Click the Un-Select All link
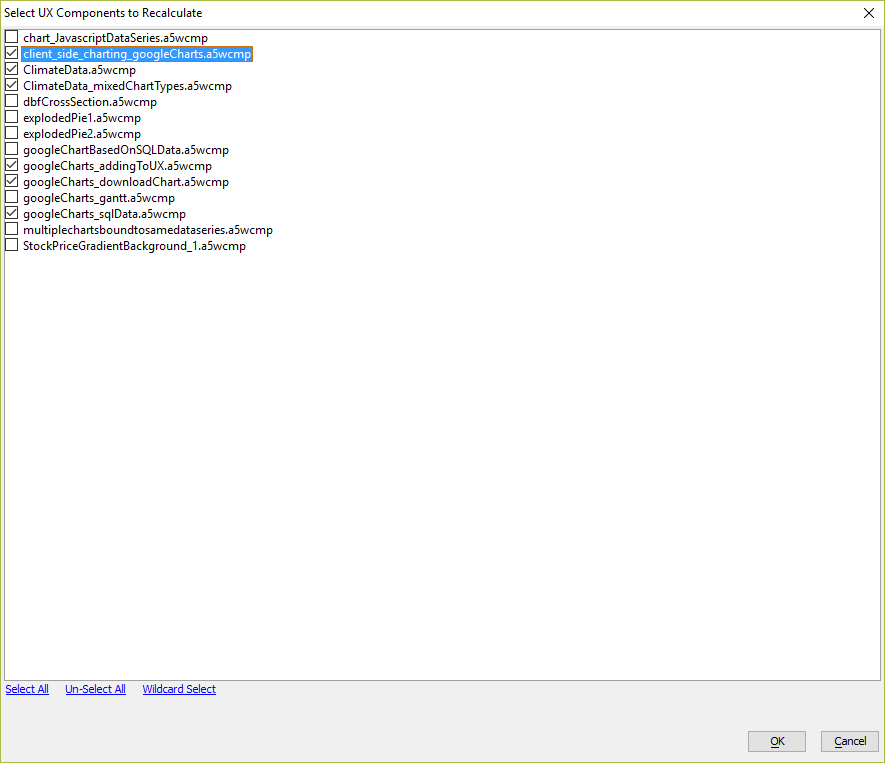Screen dimensions: 885x763 tap(95, 689)
